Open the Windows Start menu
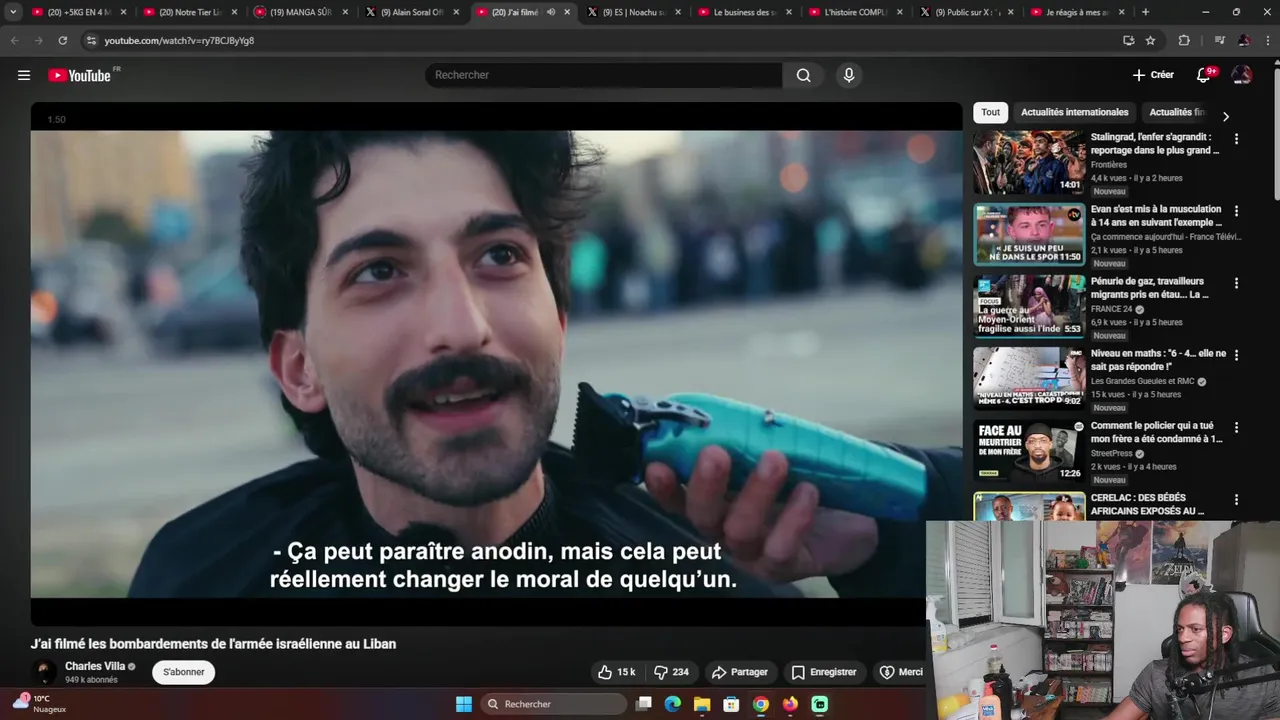 click(464, 704)
